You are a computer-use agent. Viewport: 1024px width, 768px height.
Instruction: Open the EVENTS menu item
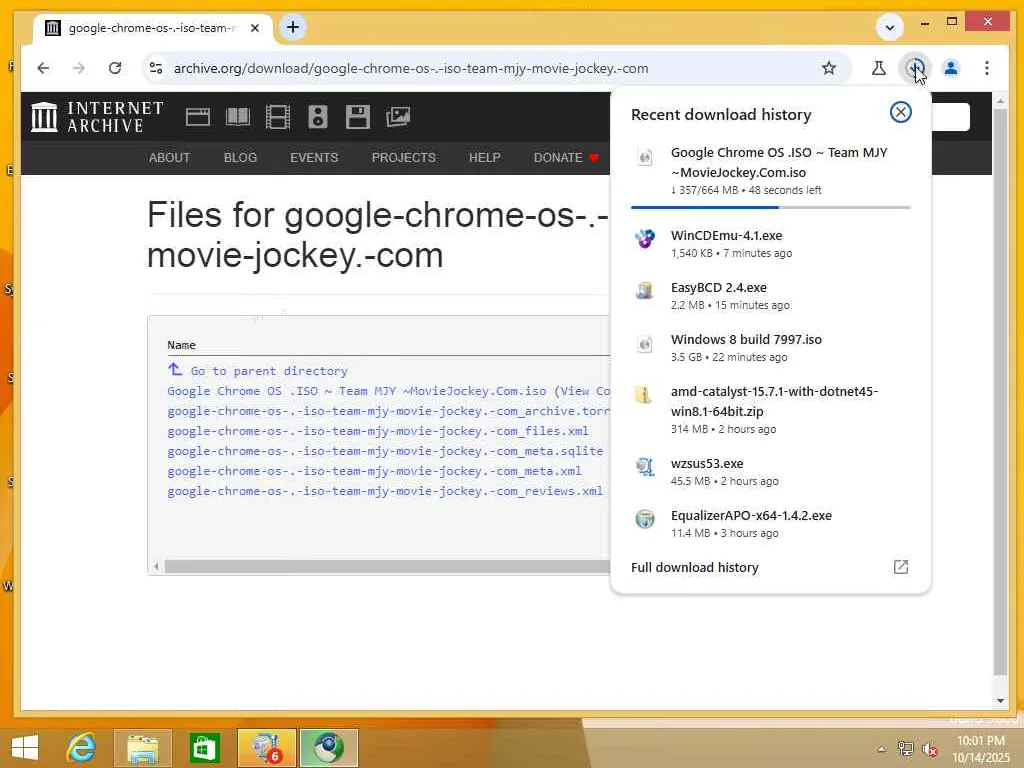[314, 157]
